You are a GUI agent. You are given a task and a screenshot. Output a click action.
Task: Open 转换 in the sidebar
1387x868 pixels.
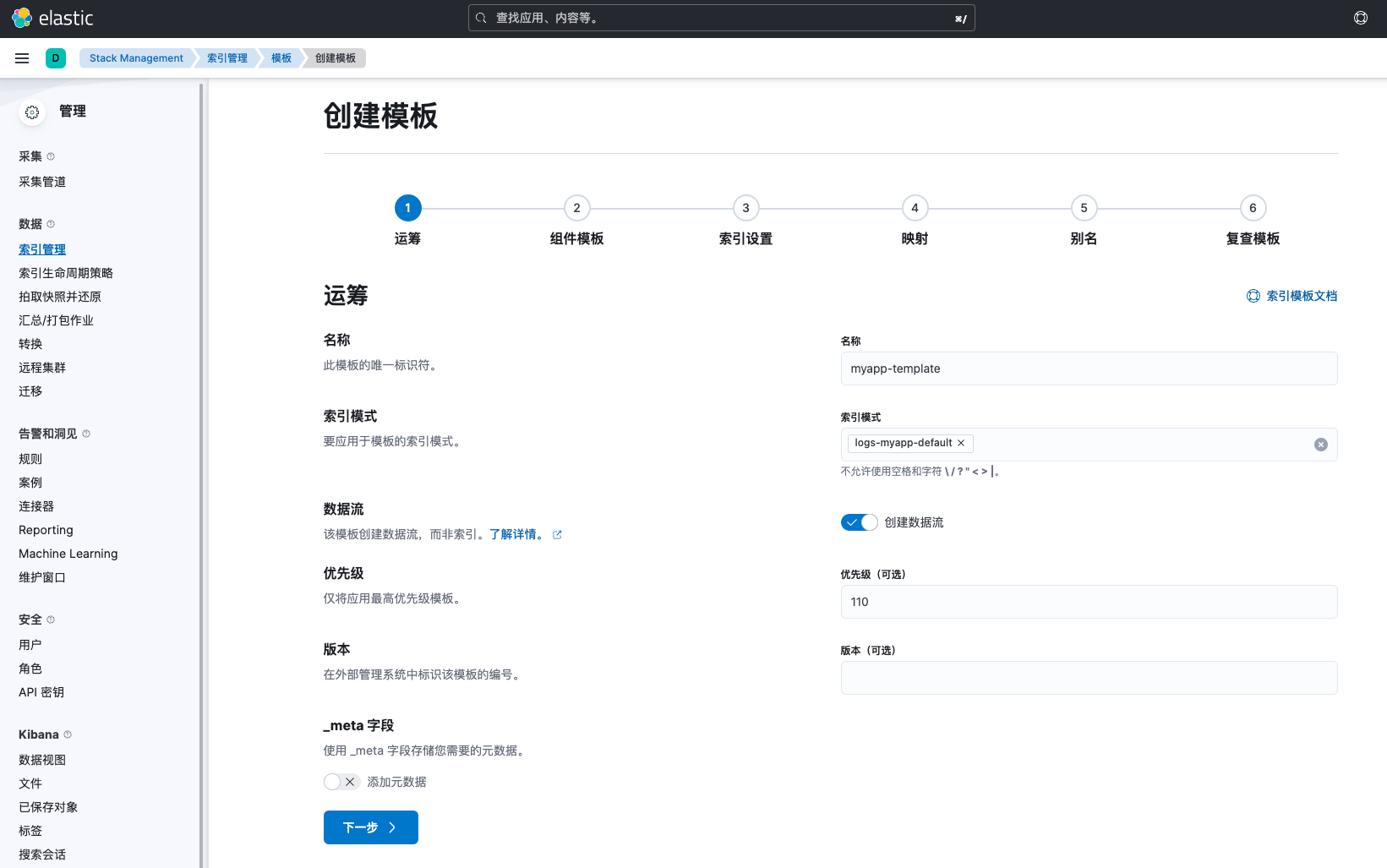coord(30,344)
